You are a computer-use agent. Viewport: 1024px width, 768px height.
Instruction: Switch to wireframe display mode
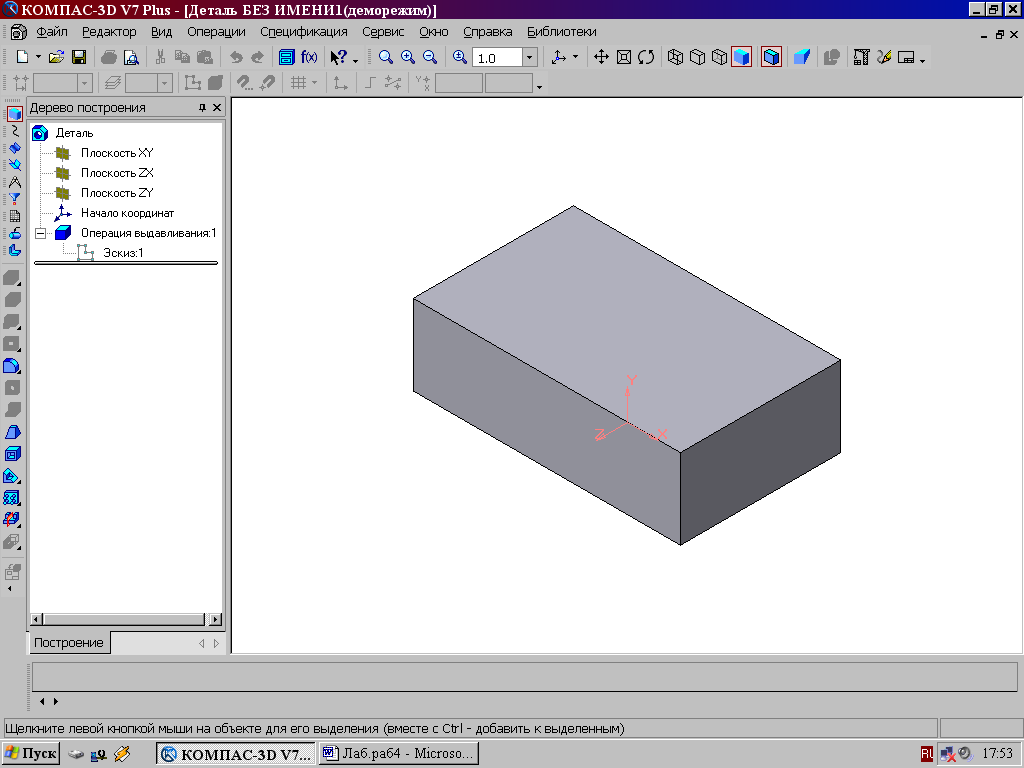coord(675,57)
